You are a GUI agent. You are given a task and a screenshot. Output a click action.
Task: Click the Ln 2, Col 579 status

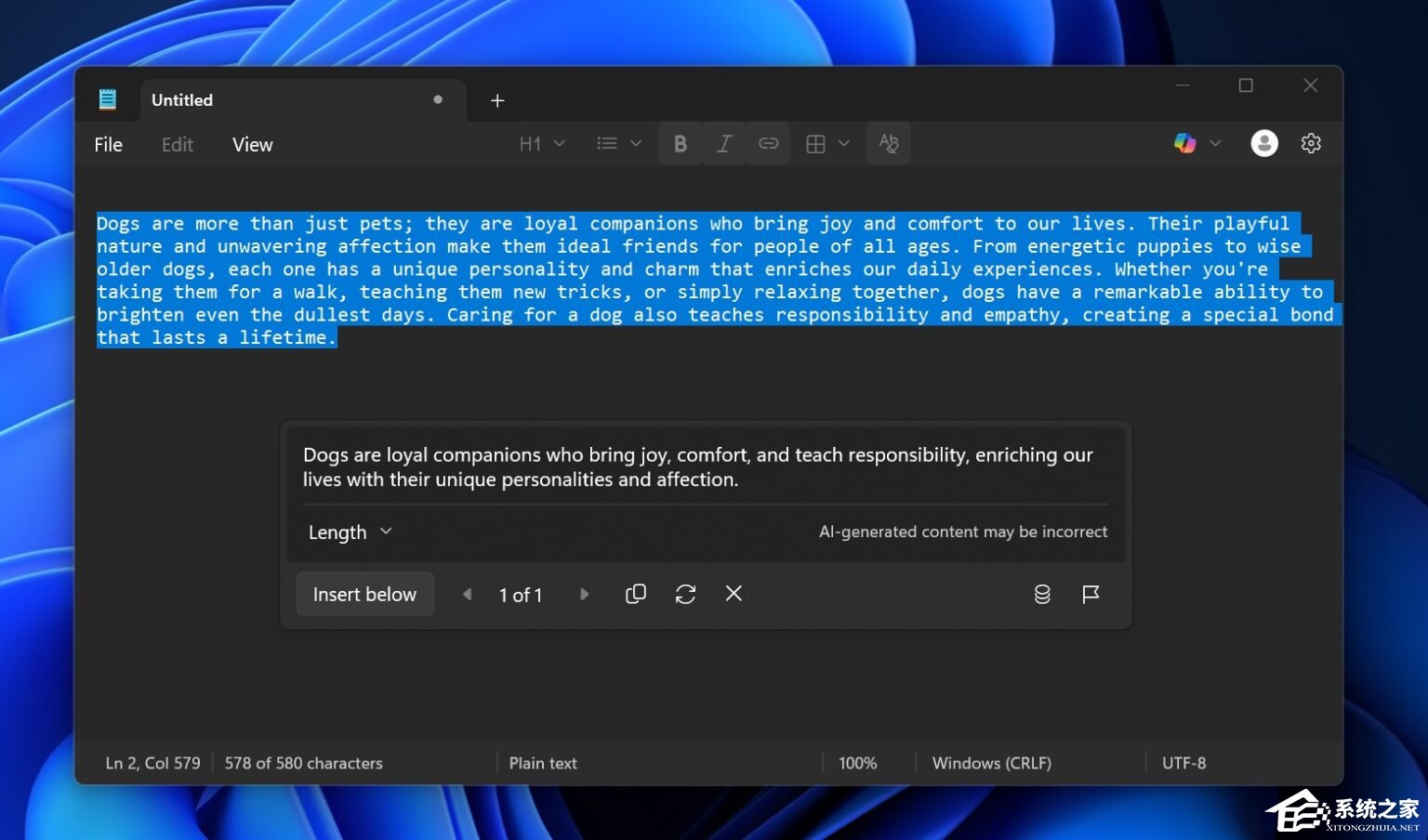pos(152,763)
